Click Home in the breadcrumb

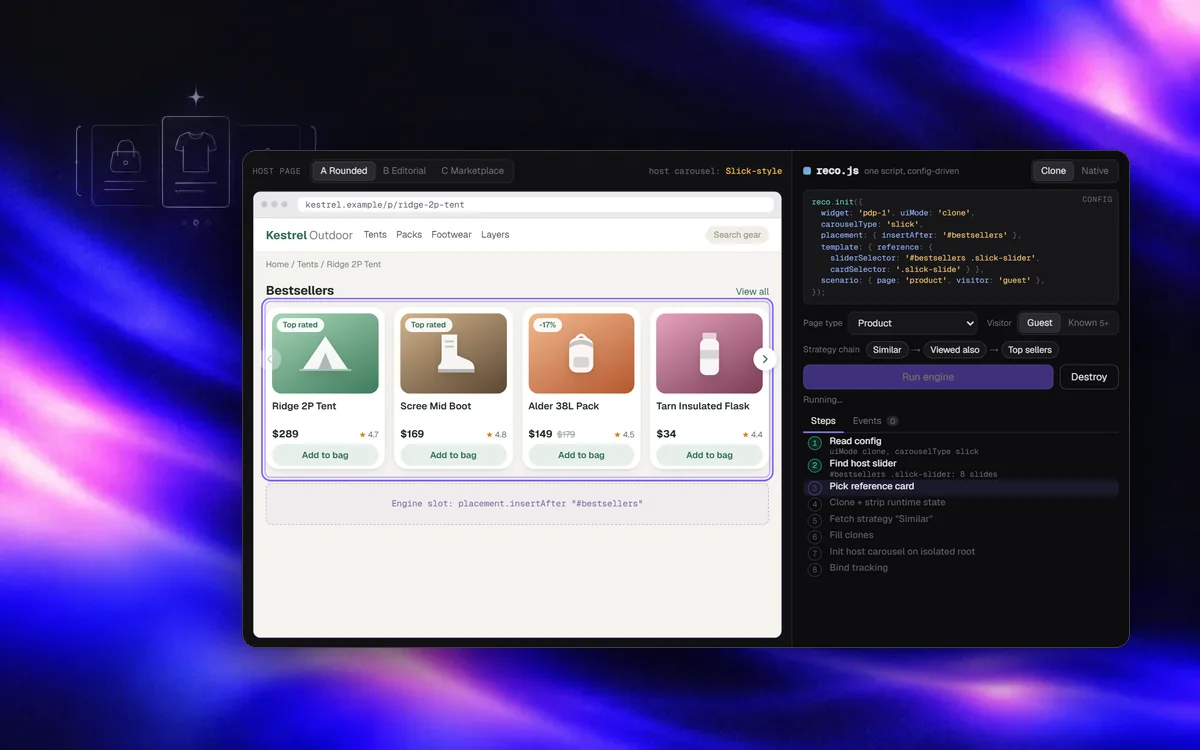tap(277, 265)
